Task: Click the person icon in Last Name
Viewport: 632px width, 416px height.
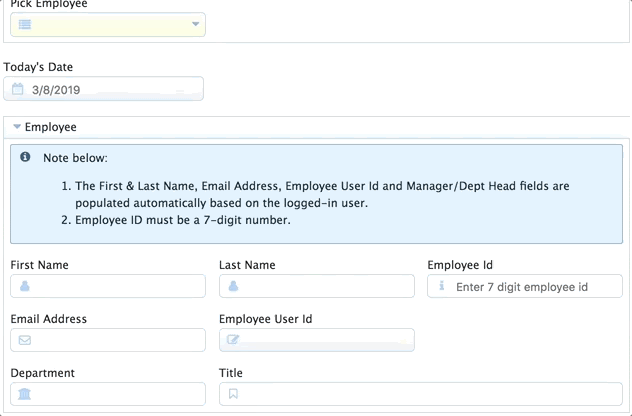Action: (233, 286)
